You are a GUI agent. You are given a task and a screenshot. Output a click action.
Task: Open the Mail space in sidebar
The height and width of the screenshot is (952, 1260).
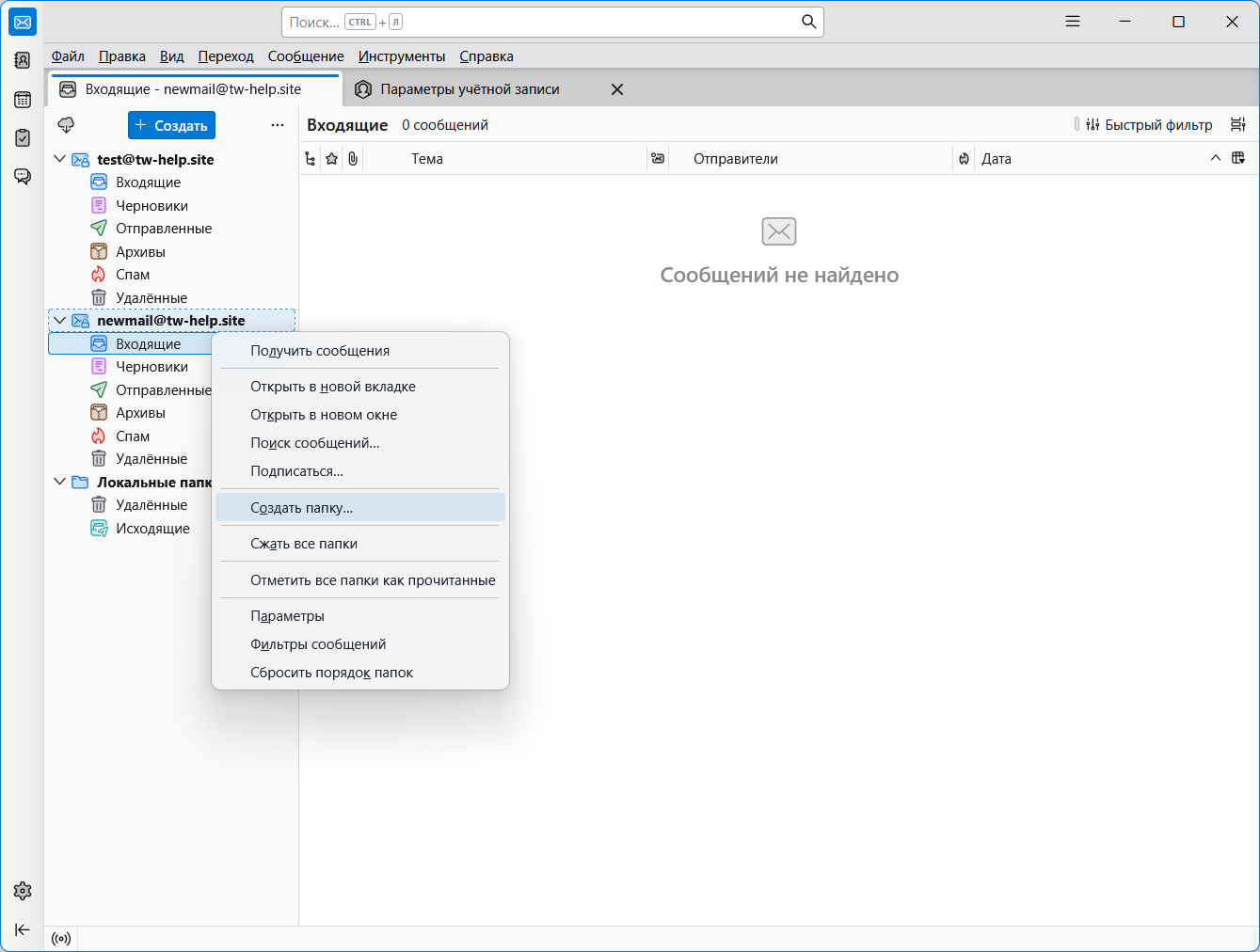23,22
